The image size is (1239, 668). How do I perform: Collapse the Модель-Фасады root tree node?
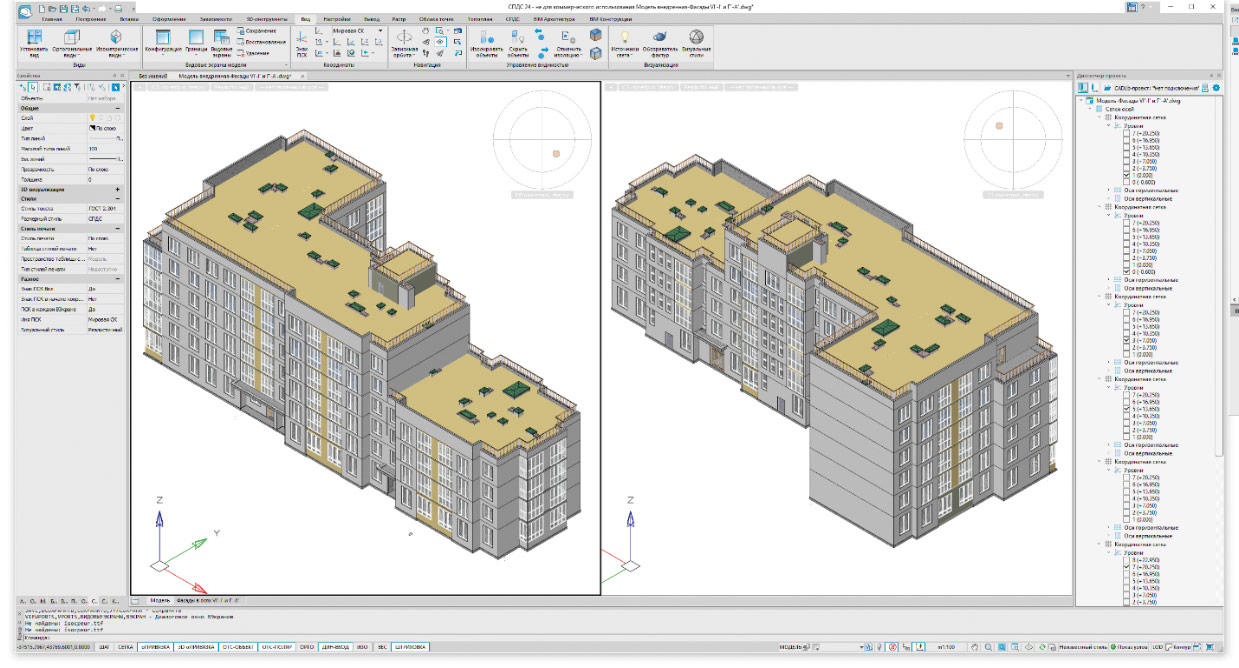[x=1083, y=101]
